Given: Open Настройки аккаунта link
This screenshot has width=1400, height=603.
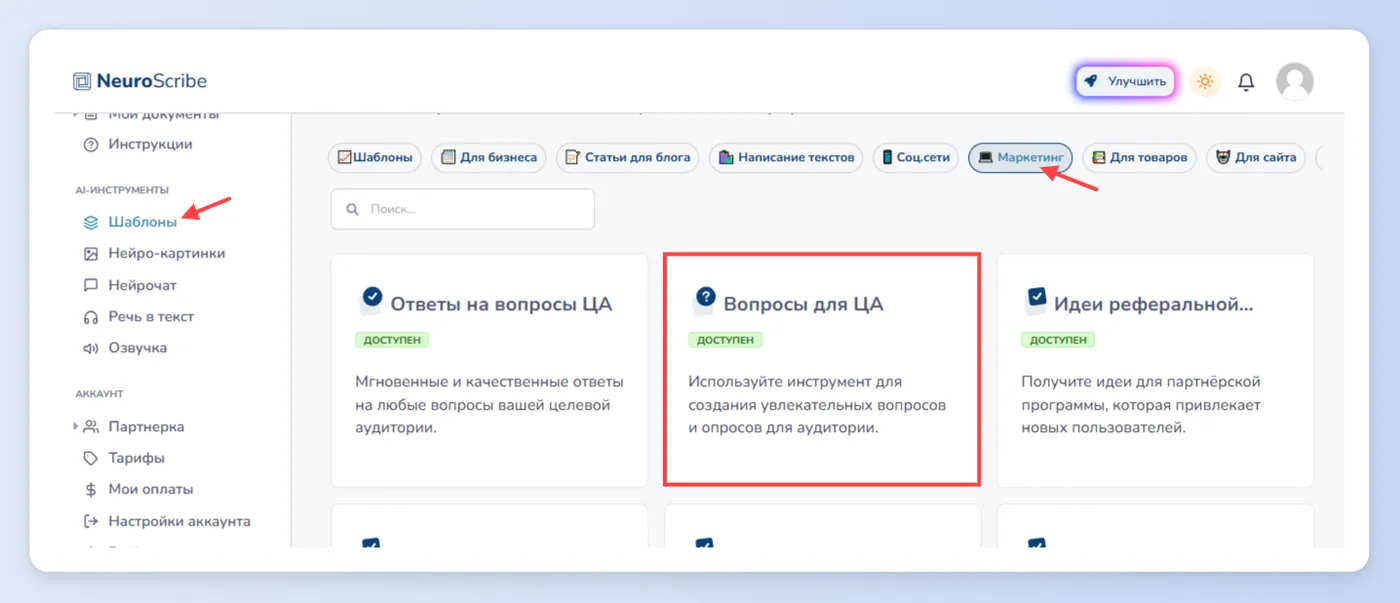Looking at the screenshot, I should [x=167, y=521].
